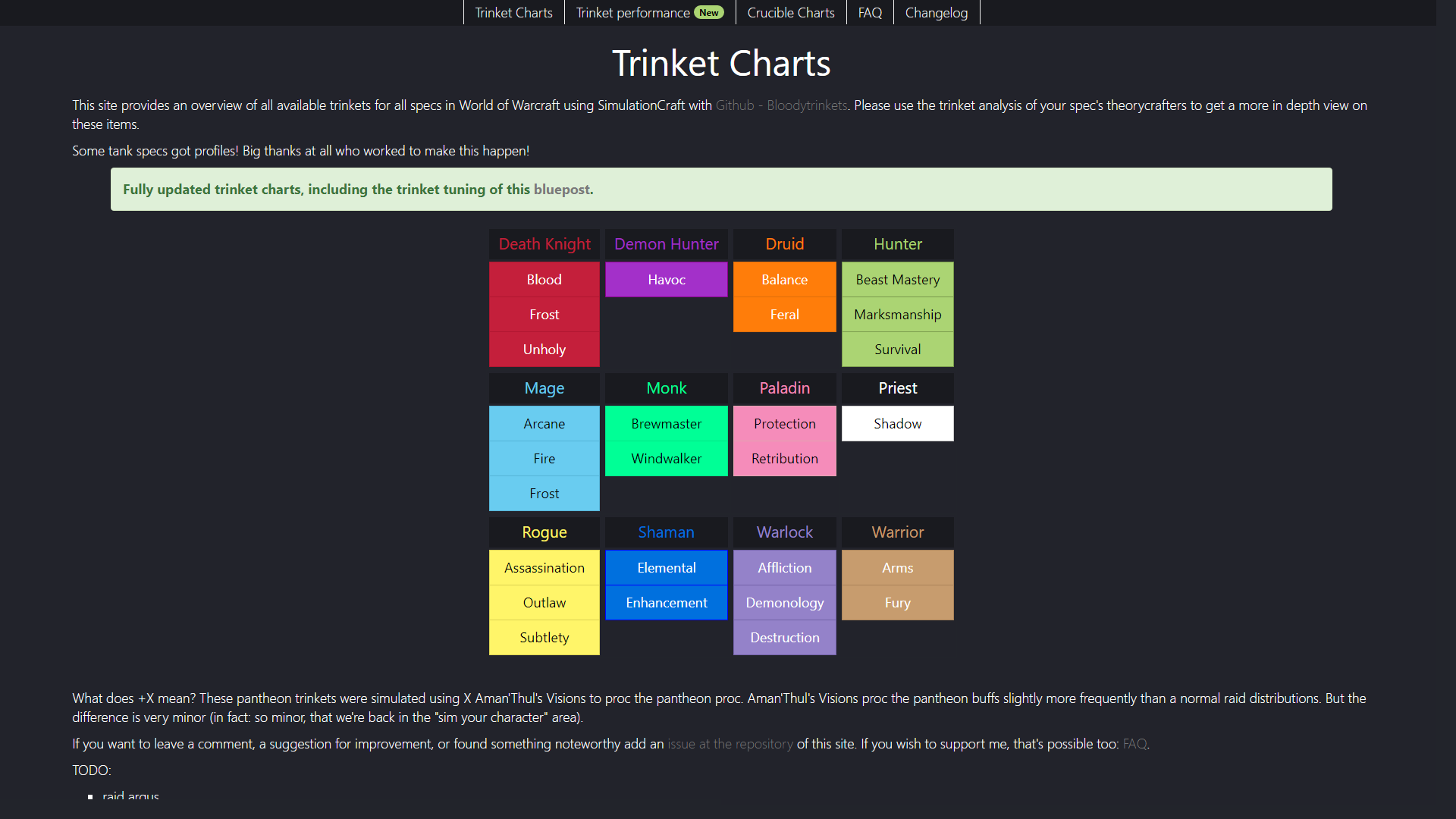Screen dimensions: 1456x819
Task: Click the Mage class header
Action: click(544, 388)
